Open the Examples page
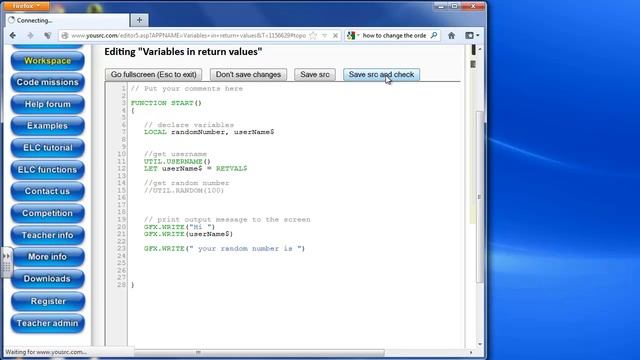The width and height of the screenshot is (640, 360). pos(47,126)
